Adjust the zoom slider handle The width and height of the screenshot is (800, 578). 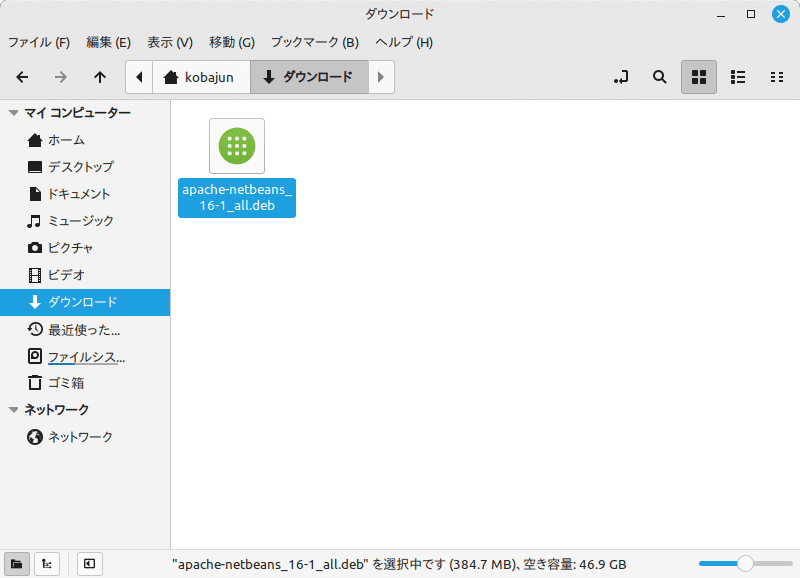pos(745,564)
